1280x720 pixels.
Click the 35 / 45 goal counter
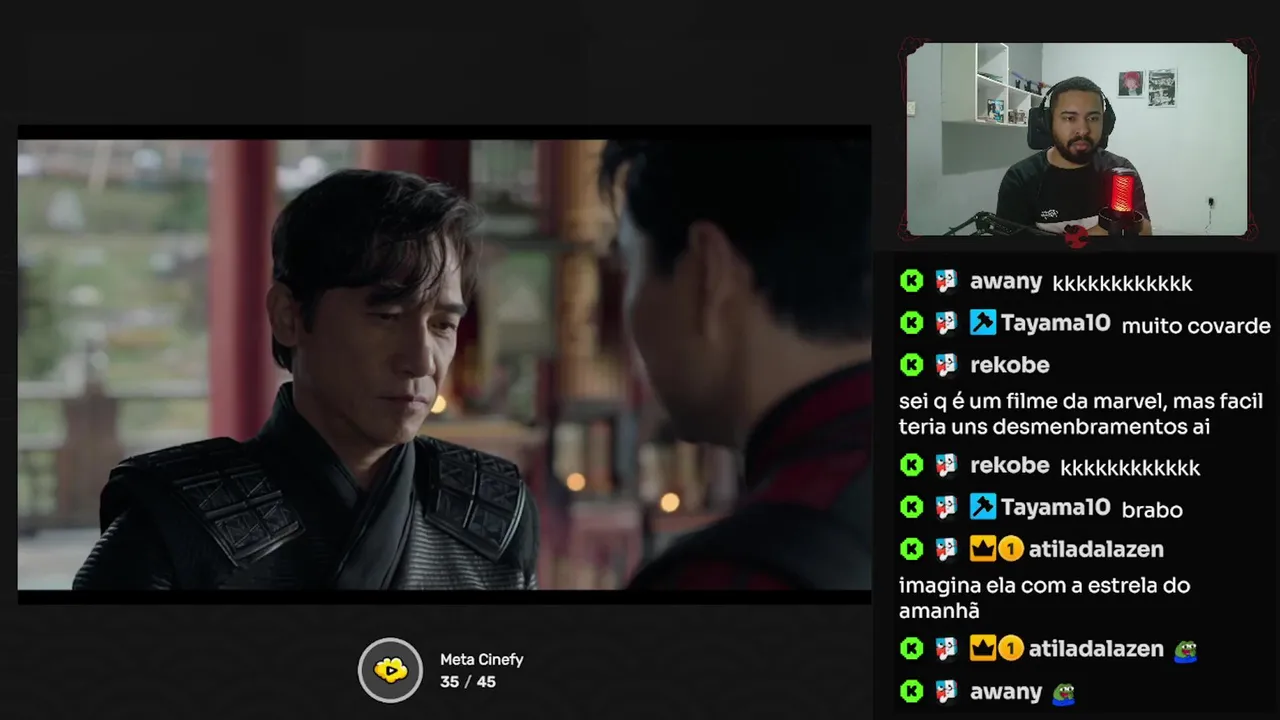(467, 682)
